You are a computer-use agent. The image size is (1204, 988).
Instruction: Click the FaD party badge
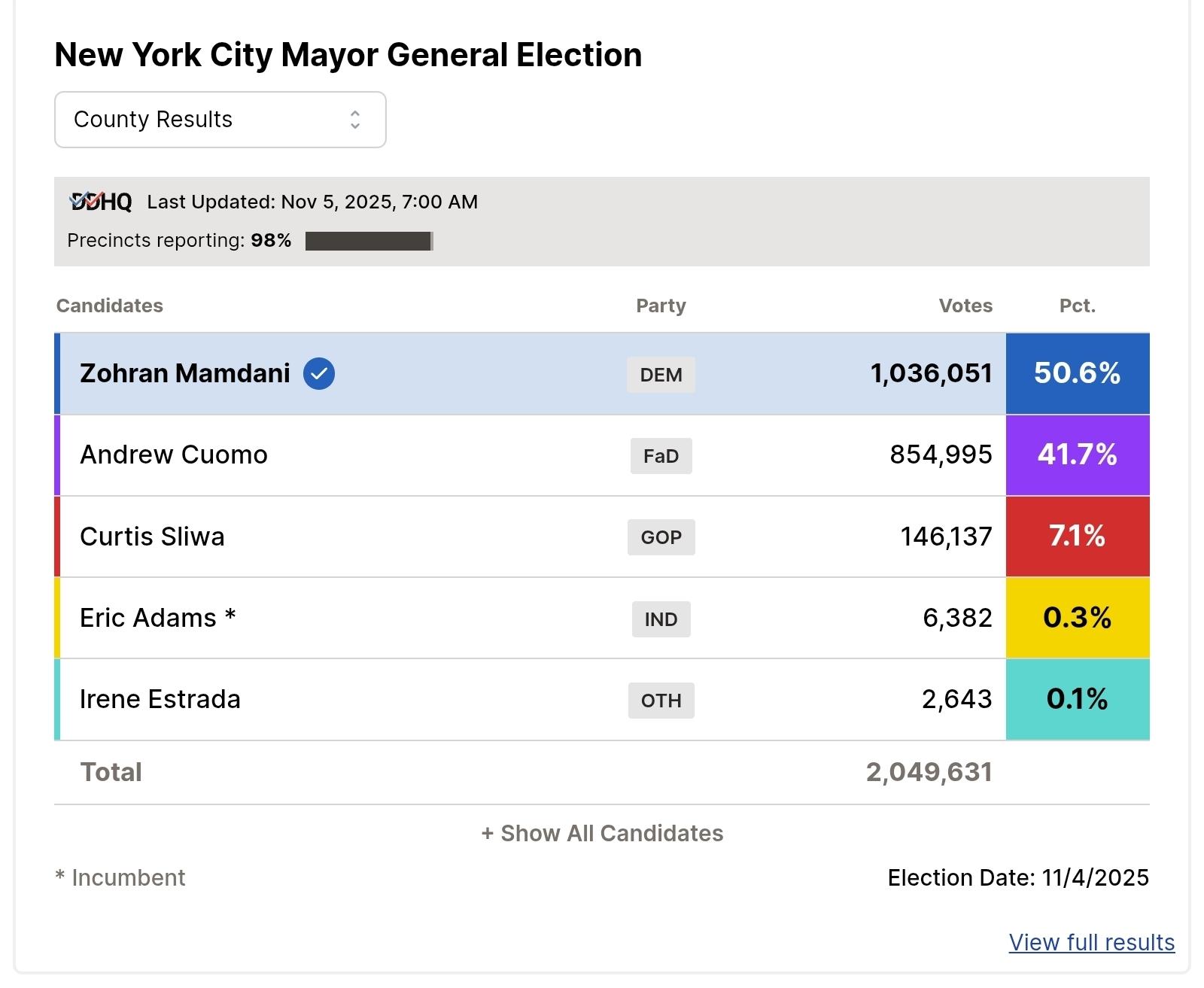661,456
